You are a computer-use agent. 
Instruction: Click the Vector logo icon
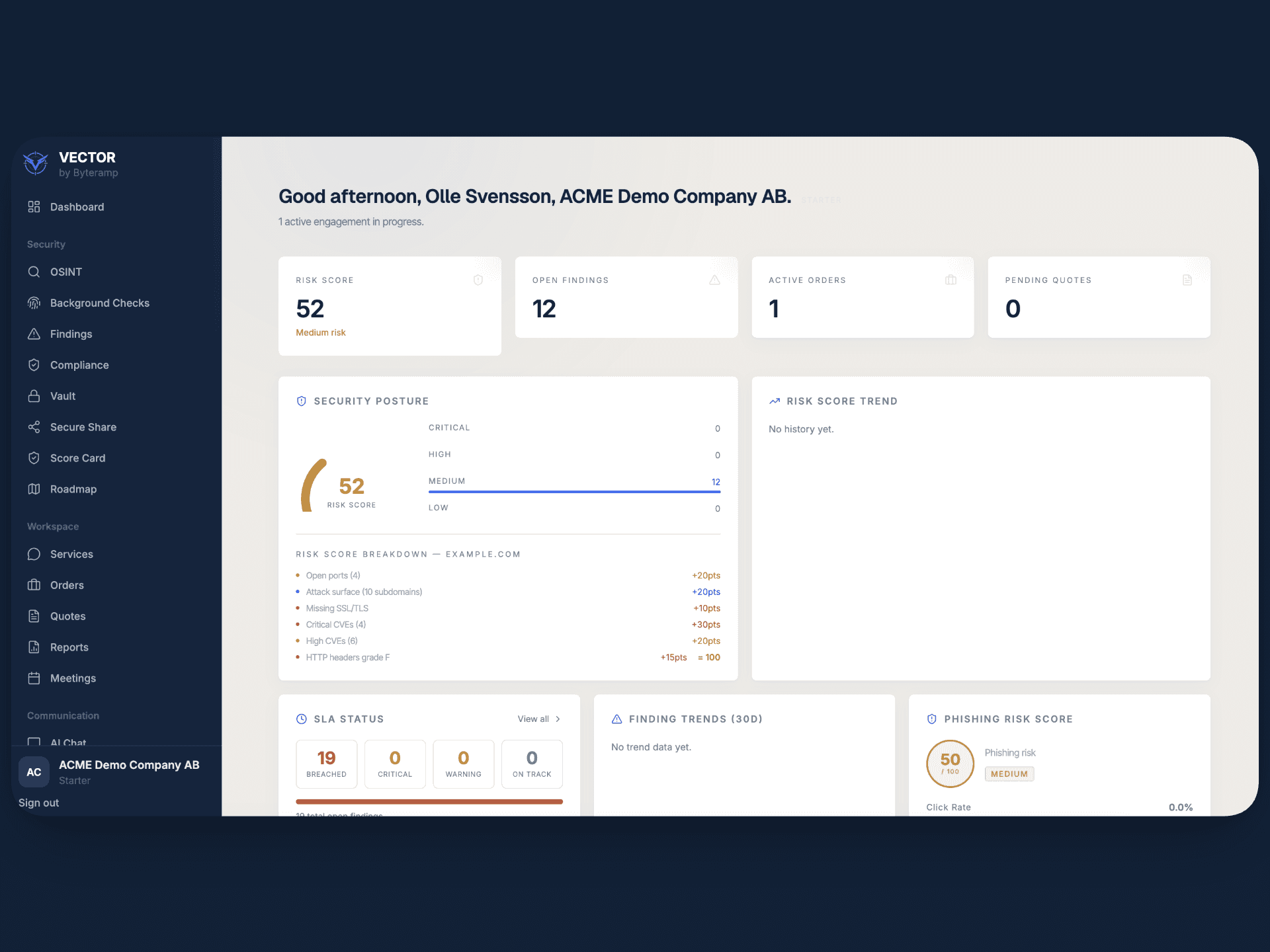(35, 163)
